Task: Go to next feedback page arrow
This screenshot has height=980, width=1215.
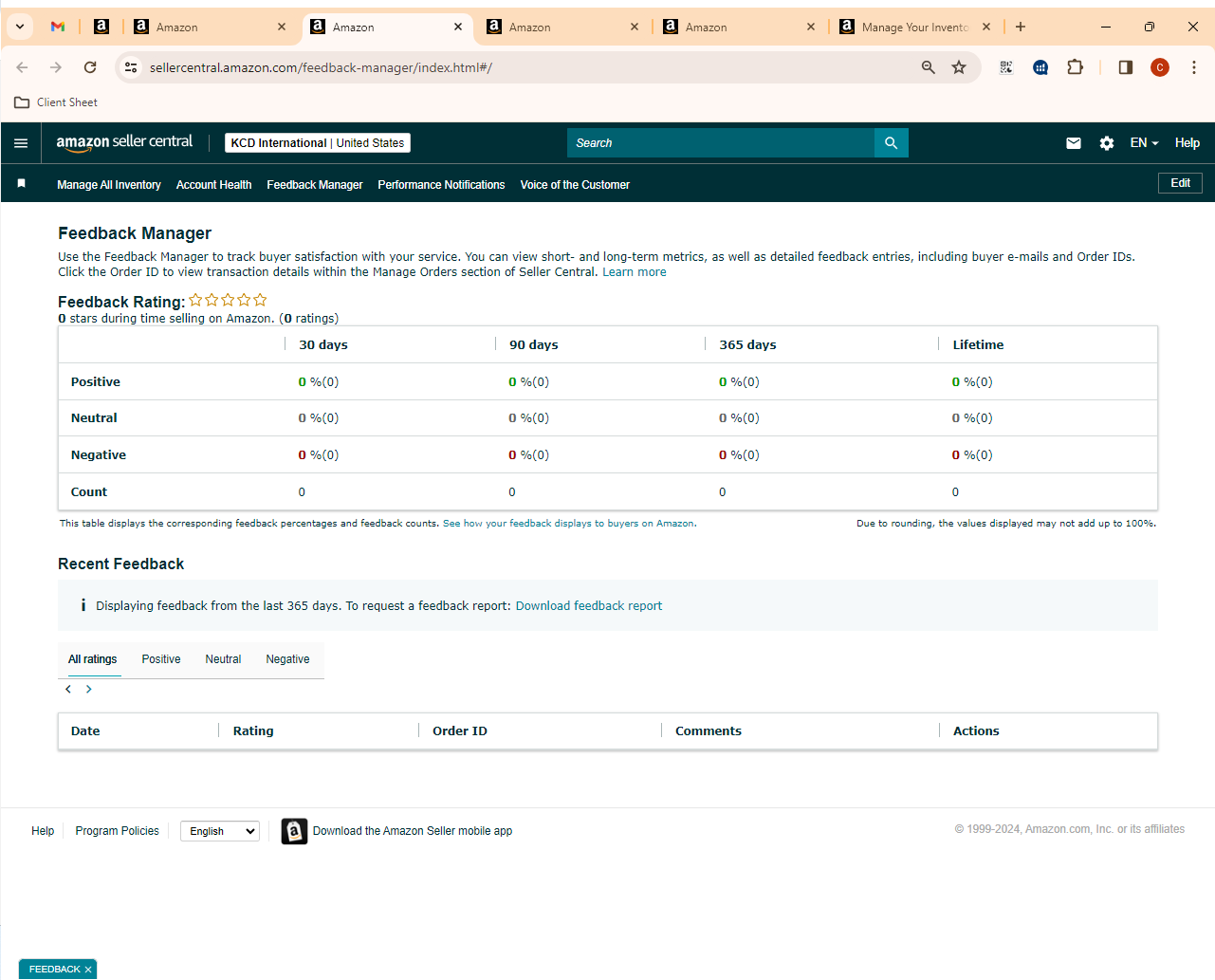Action: (89, 689)
